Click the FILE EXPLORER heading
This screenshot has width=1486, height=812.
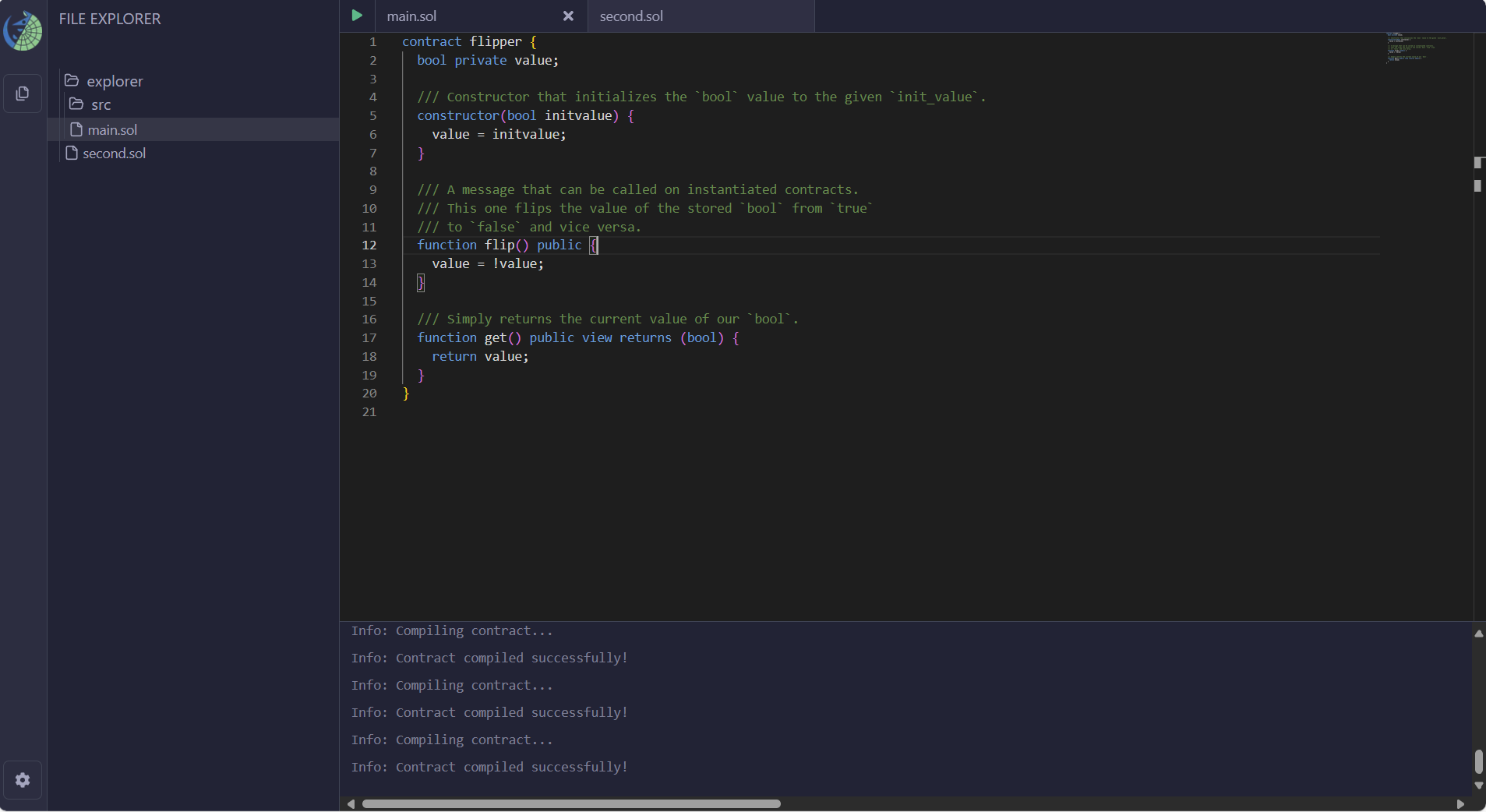pyautogui.click(x=110, y=19)
